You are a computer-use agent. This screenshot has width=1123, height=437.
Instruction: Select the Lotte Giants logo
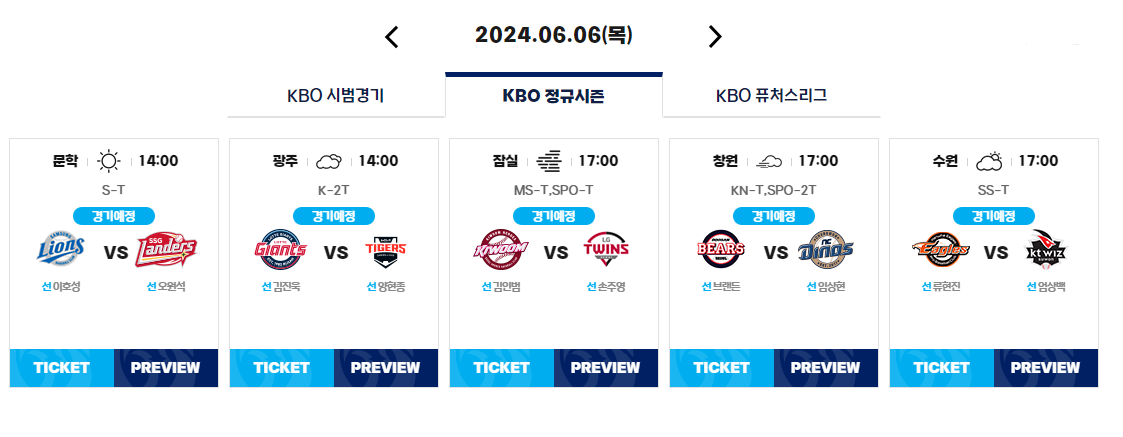pos(281,249)
